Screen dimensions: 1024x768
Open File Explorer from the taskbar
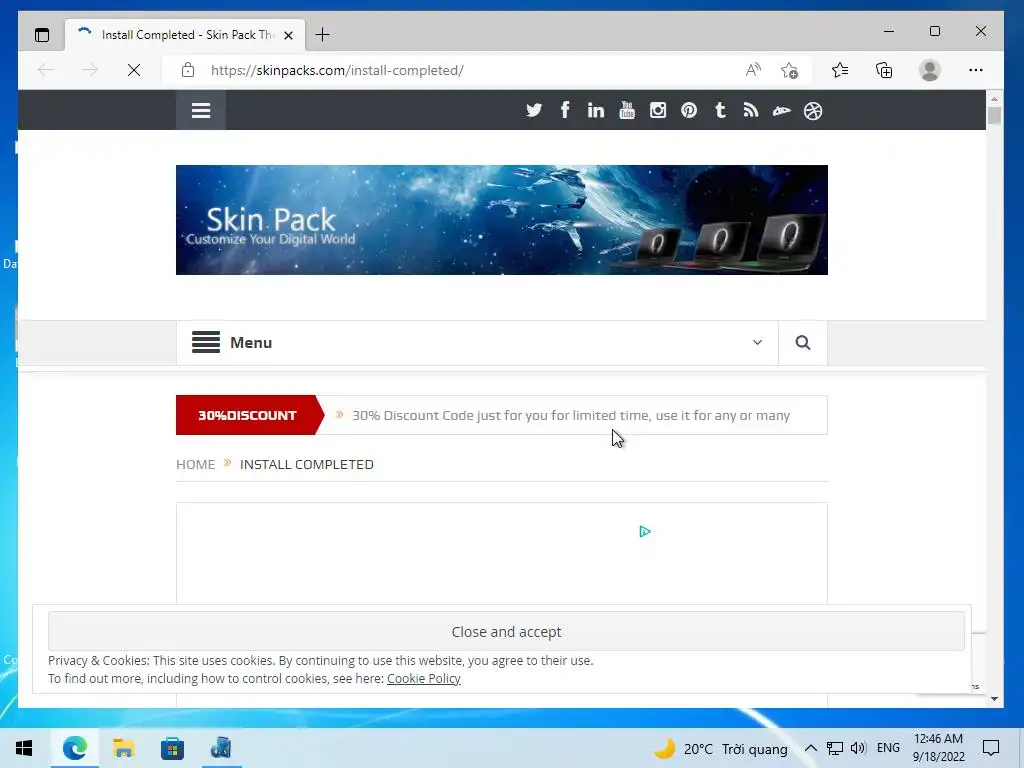123,748
